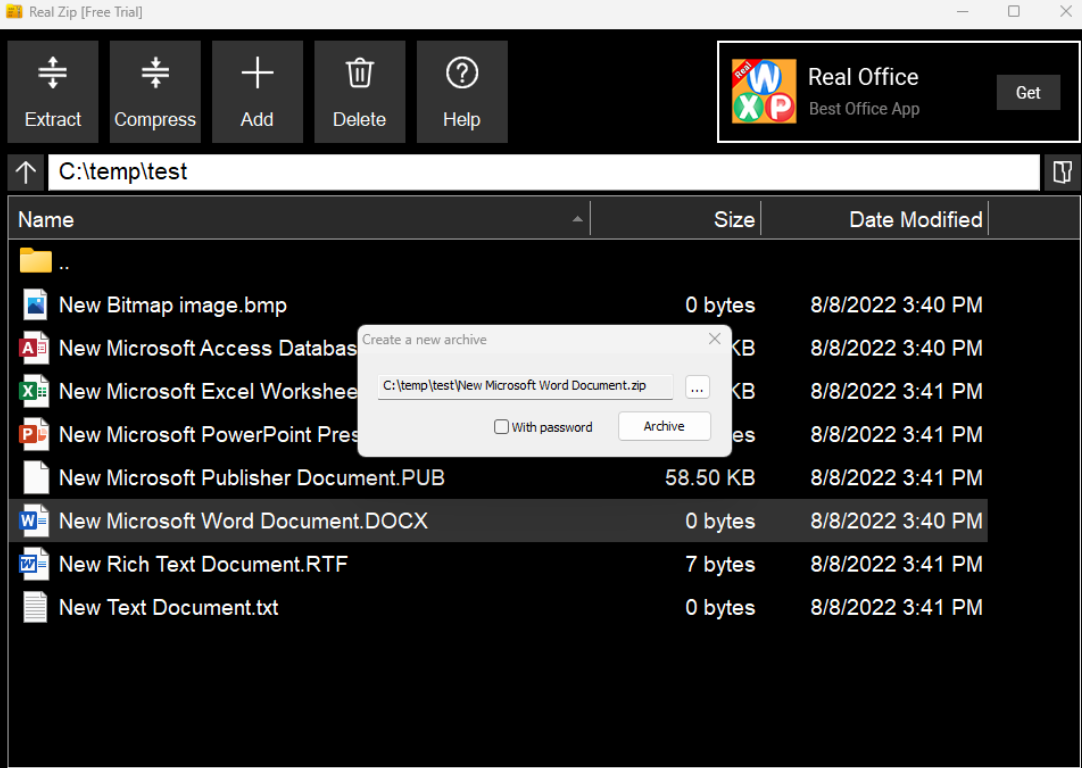Image resolution: width=1082 pixels, height=768 pixels.
Task: Click the Archive button
Action: click(664, 426)
